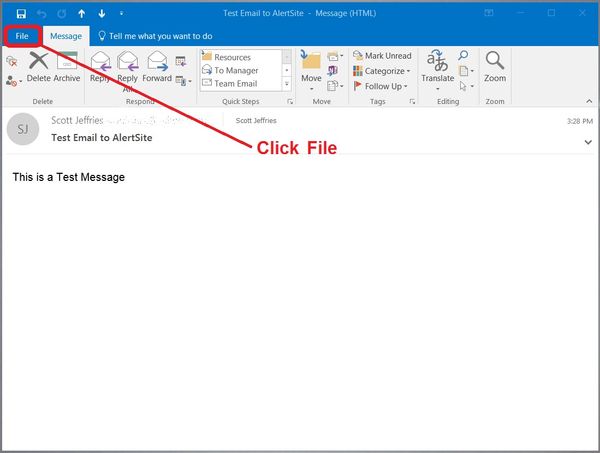The width and height of the screenshot is (600, 453).
Task: Open the File tab
Action: (x=22, y=35)
